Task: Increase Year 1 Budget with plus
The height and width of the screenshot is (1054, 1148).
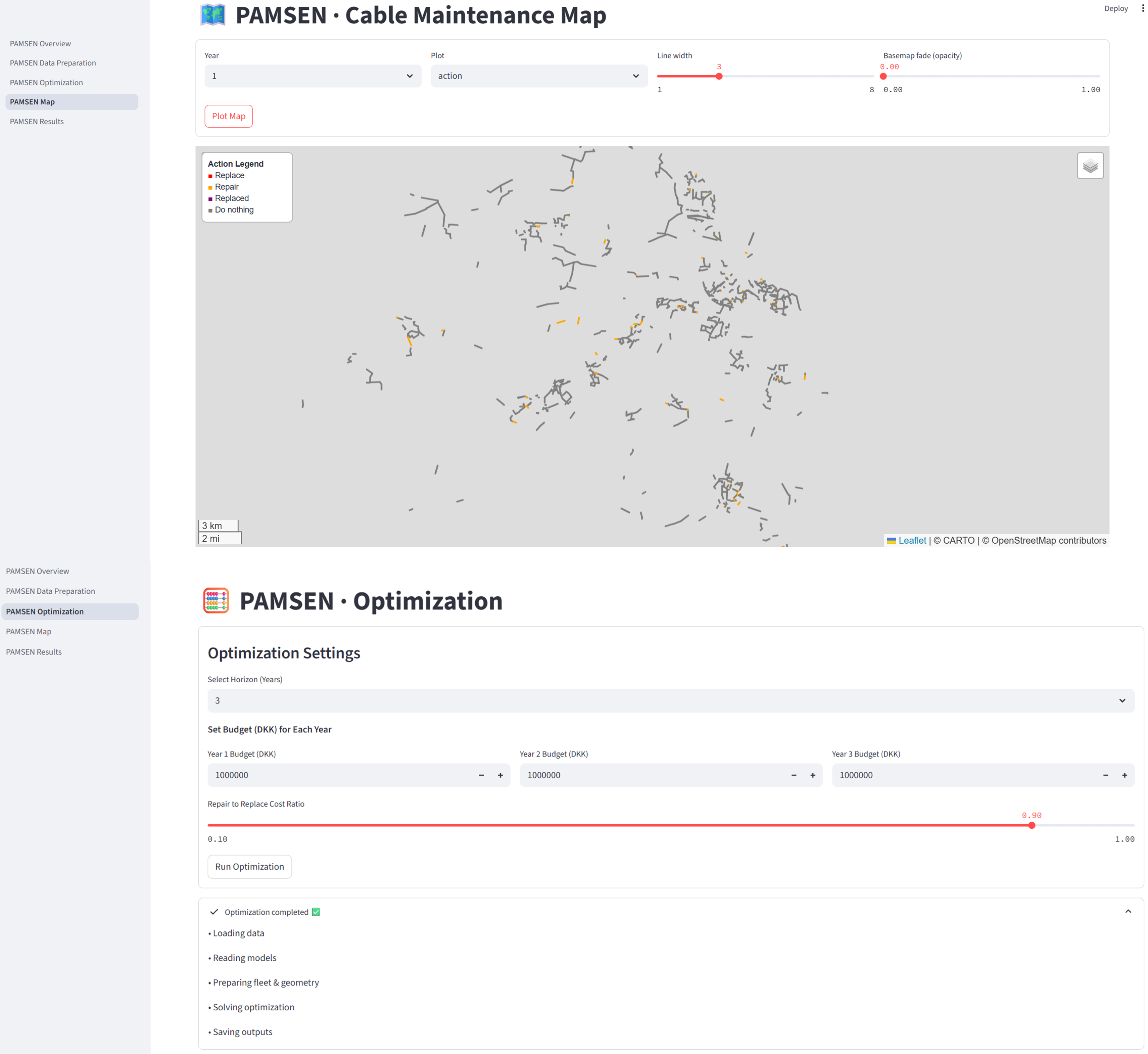Action: click(500, 775)
